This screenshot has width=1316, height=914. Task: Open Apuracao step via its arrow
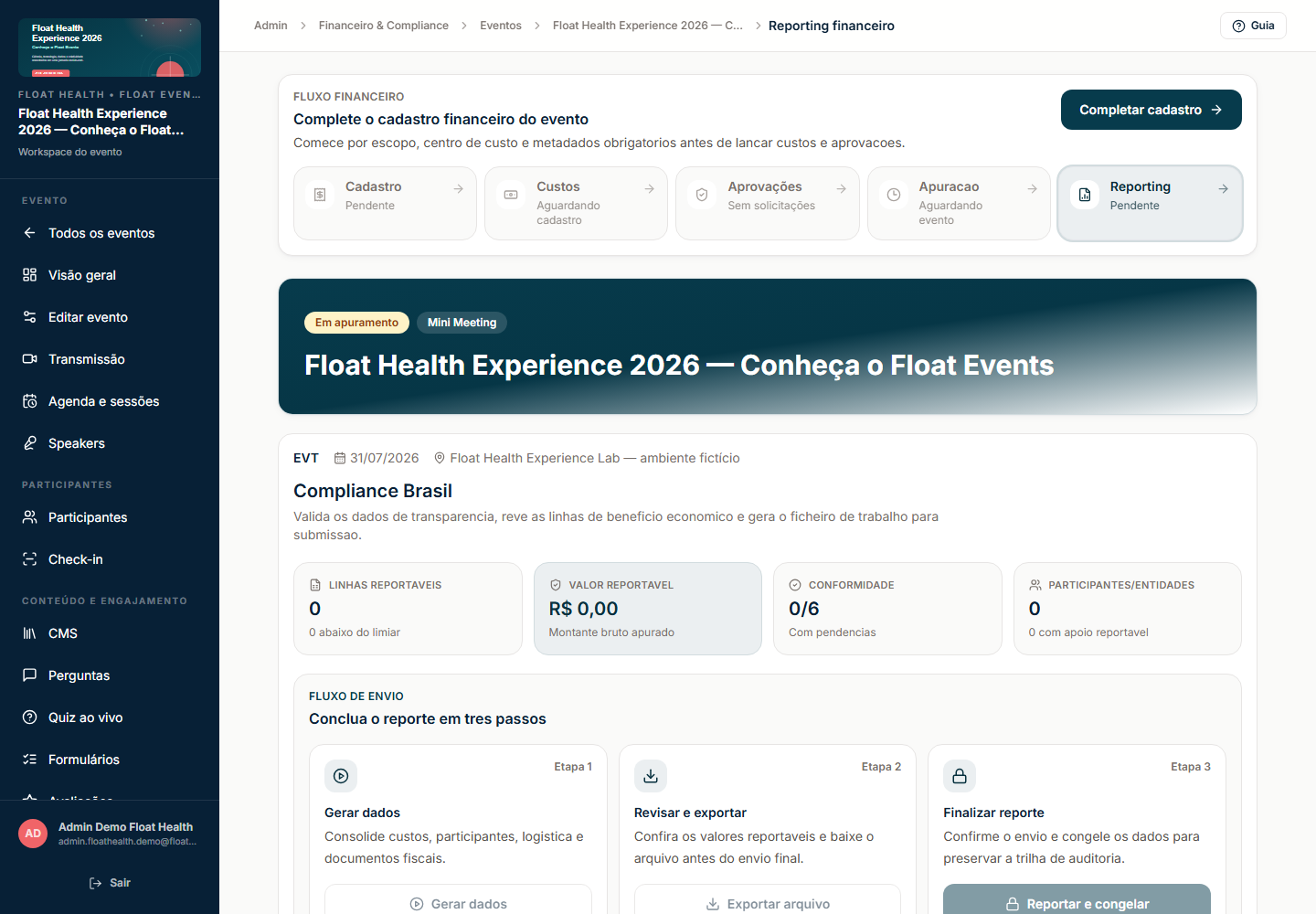(x=1033, y=188)
